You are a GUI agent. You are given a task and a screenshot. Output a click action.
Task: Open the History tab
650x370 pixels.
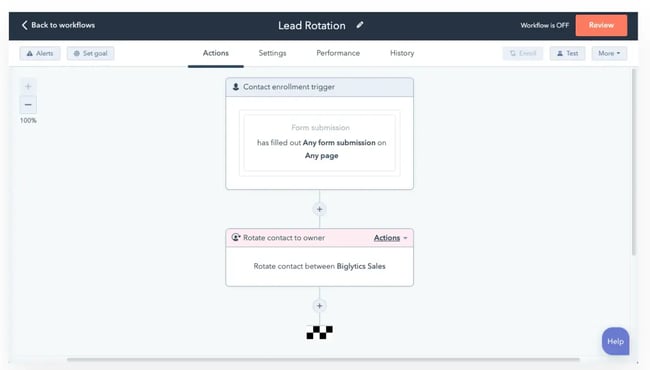402,53
